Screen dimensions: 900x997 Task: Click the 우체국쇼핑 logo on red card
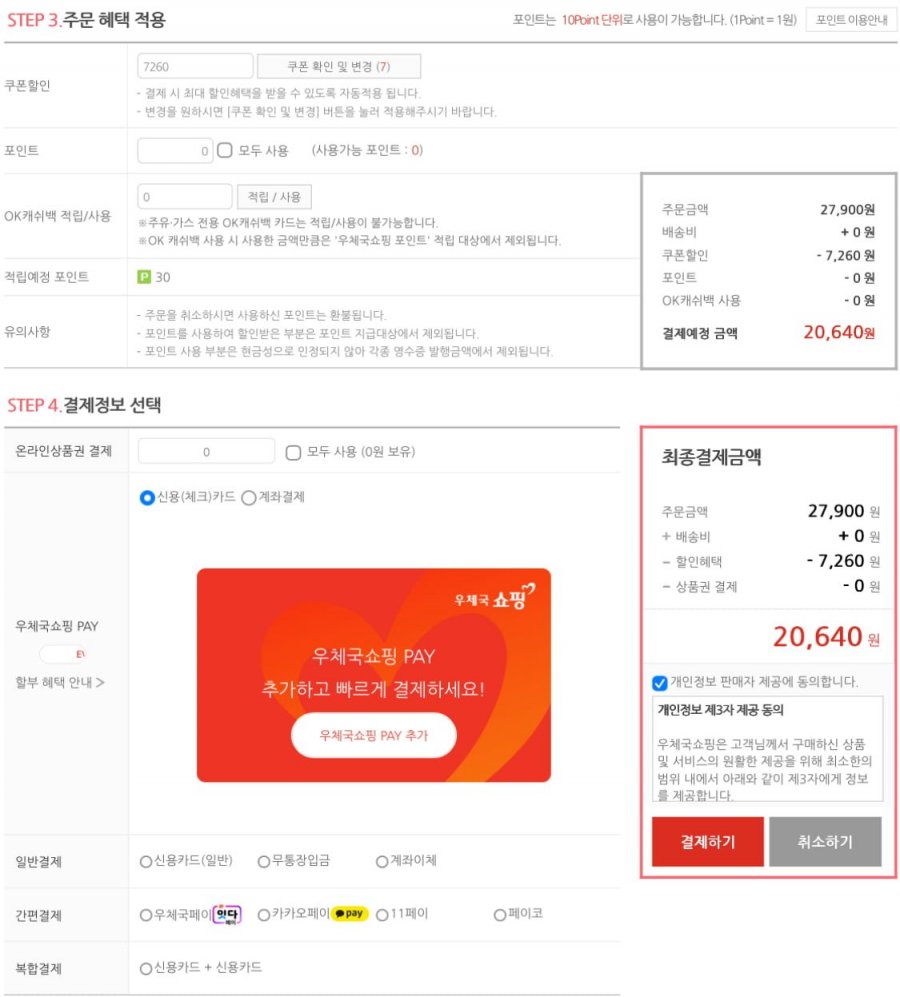pos(495,596)
